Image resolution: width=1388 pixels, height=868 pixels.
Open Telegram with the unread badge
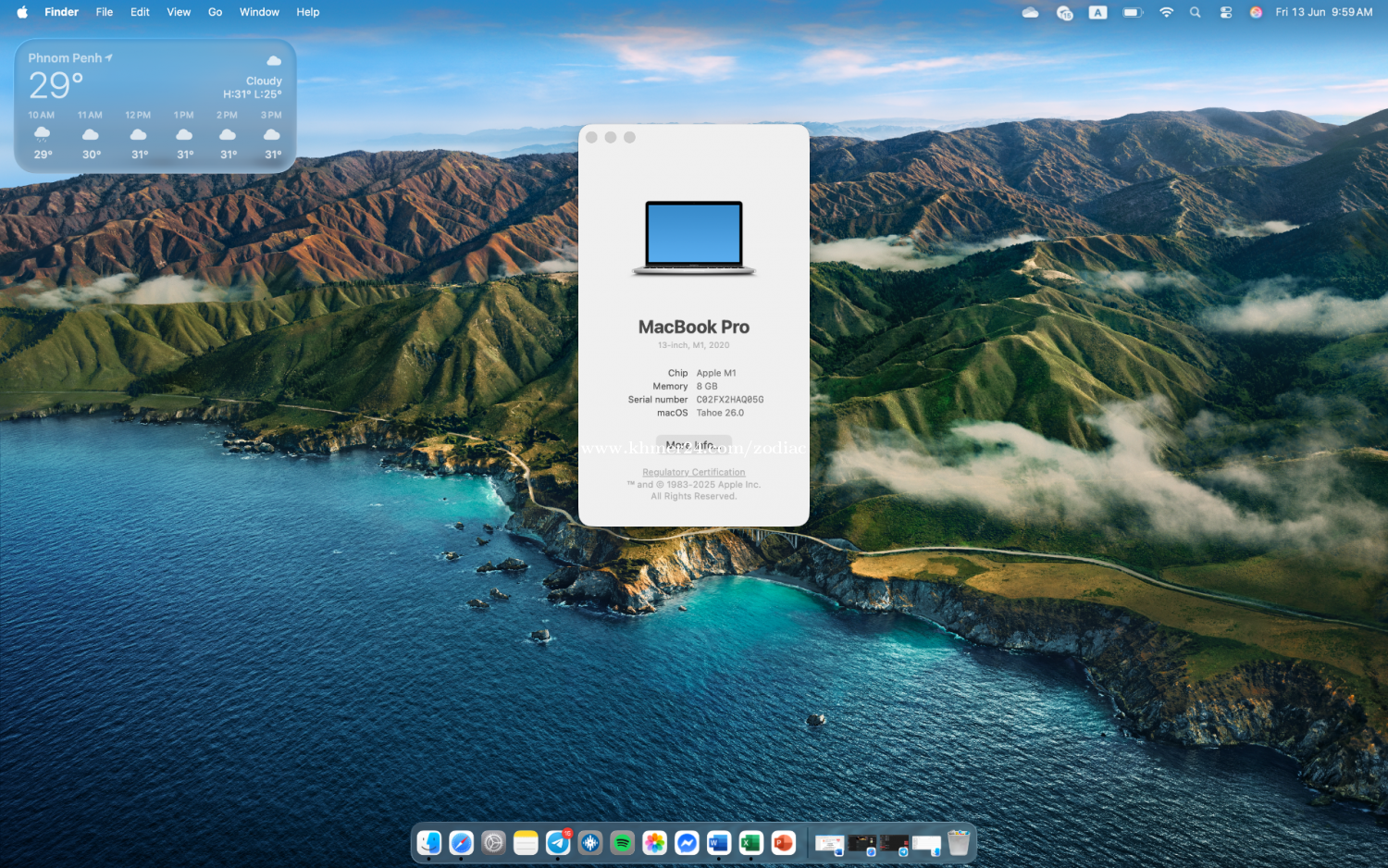point(558,843)
